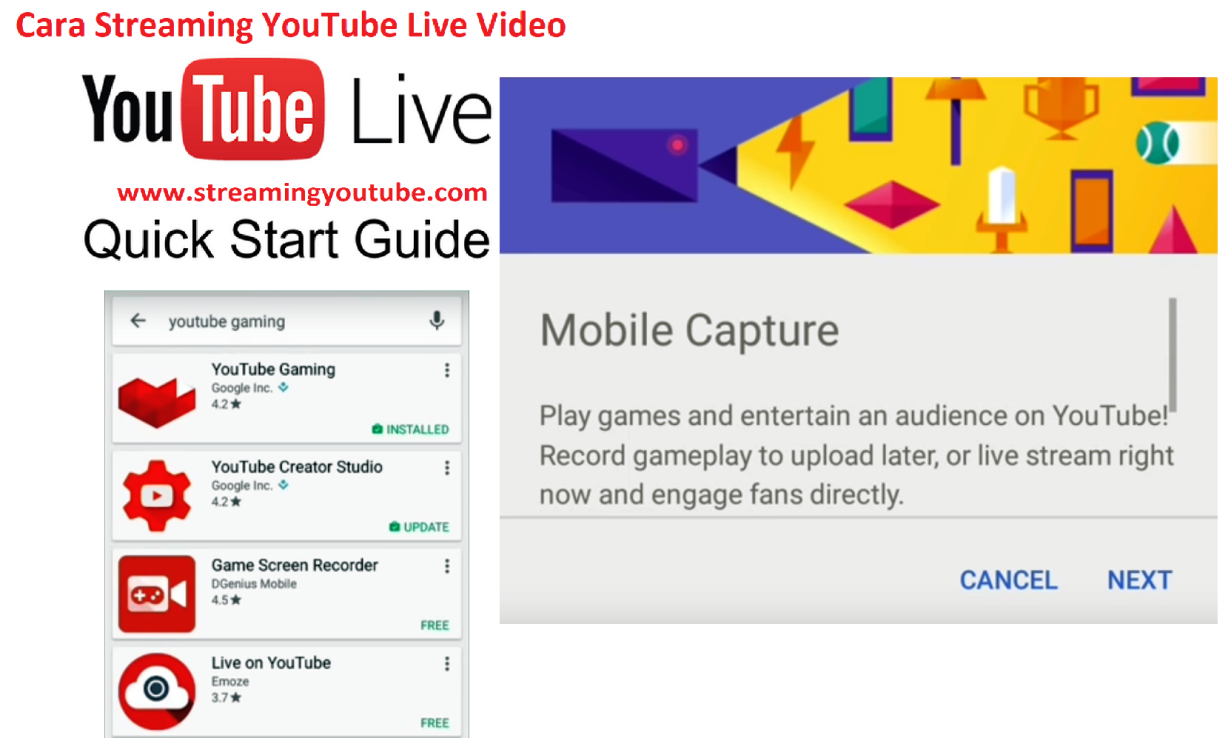
Task: Click the 3.7 star rating of Live on YouTube
Action: point(226,698)
